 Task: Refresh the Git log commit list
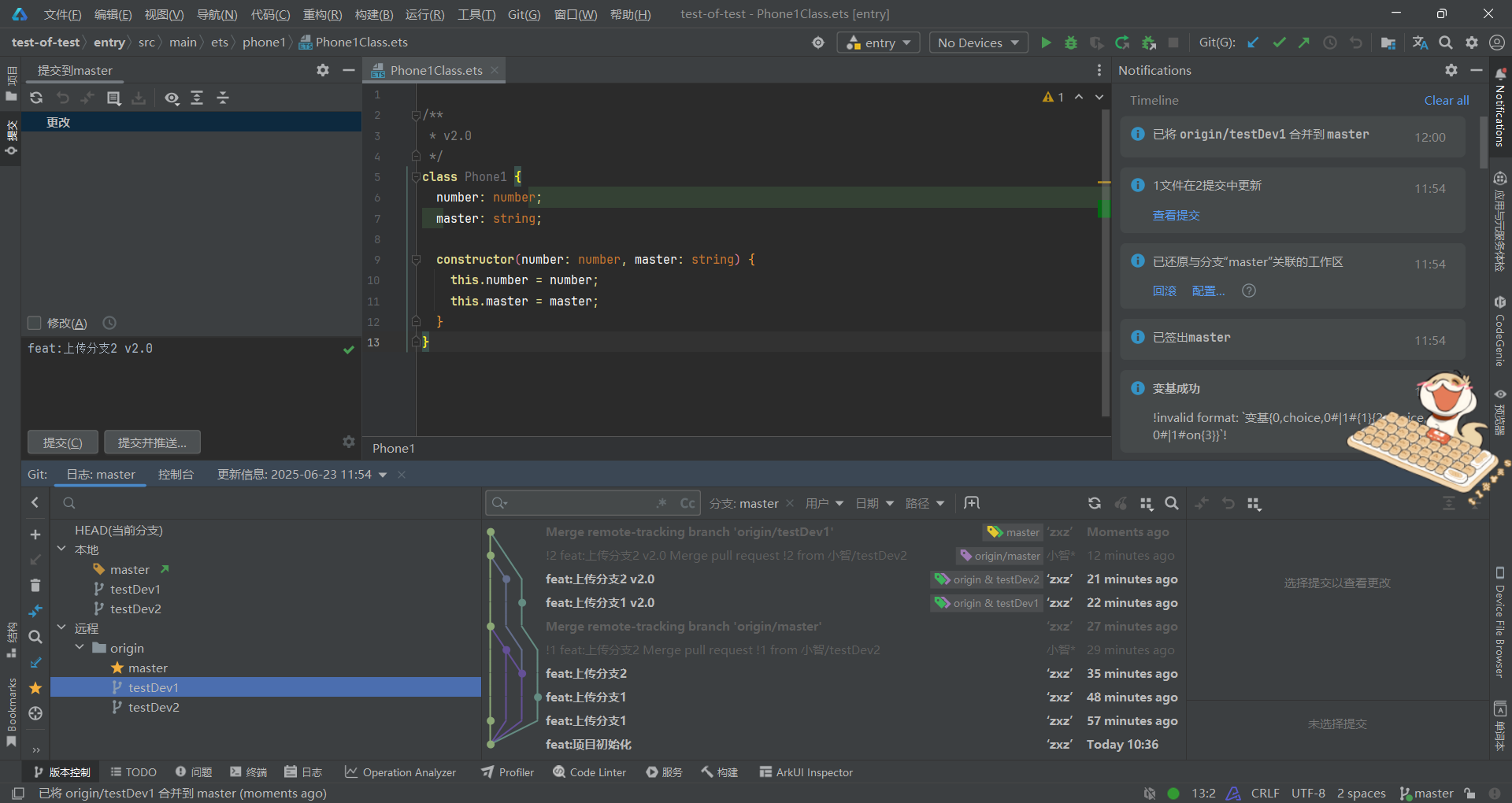coord(1095,503)
